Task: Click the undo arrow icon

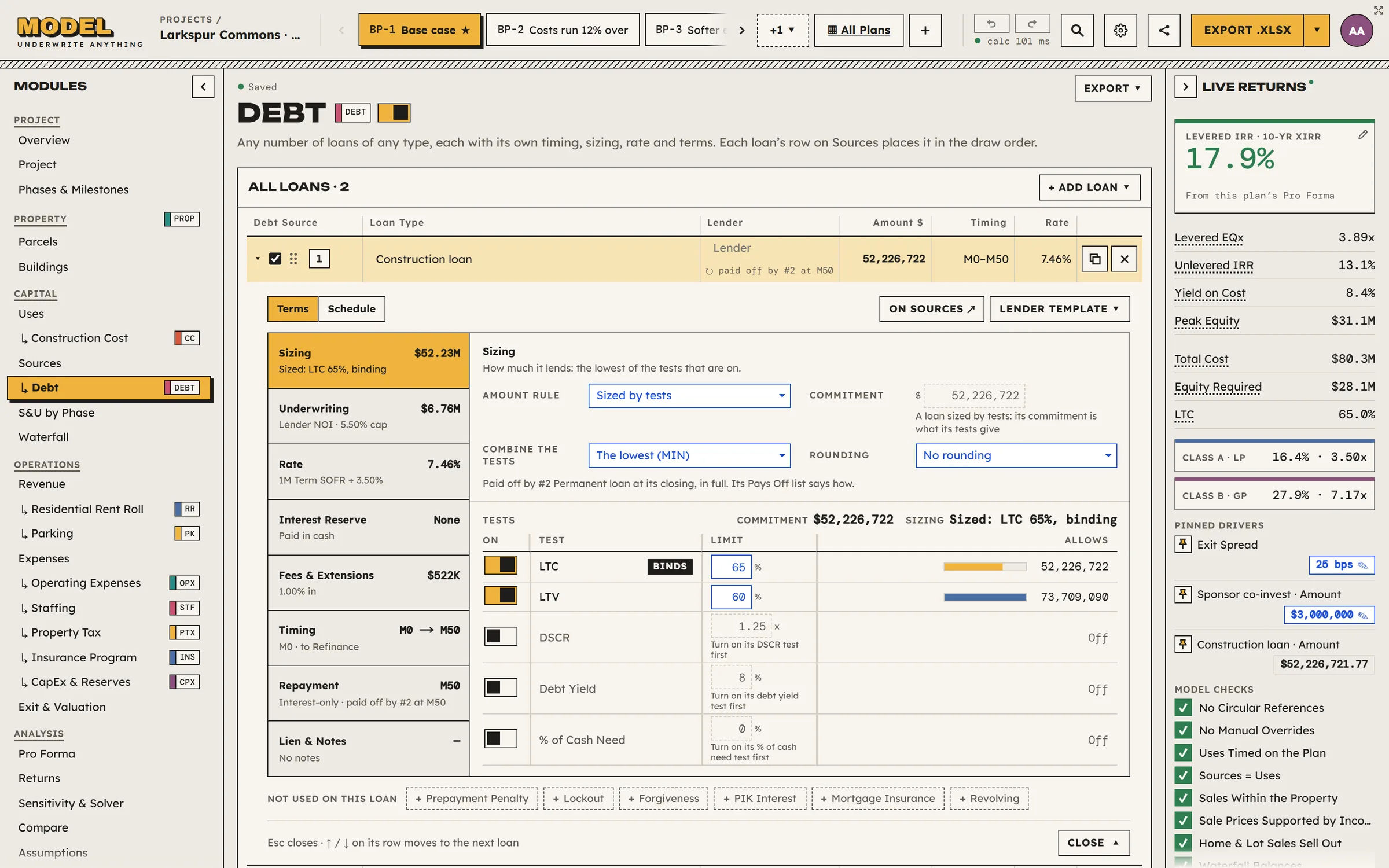Action: click(991, 24)
